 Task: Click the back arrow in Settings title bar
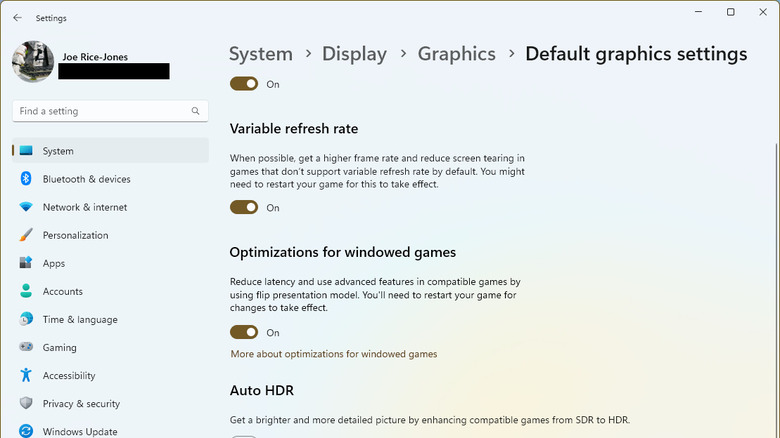[17, 18]
